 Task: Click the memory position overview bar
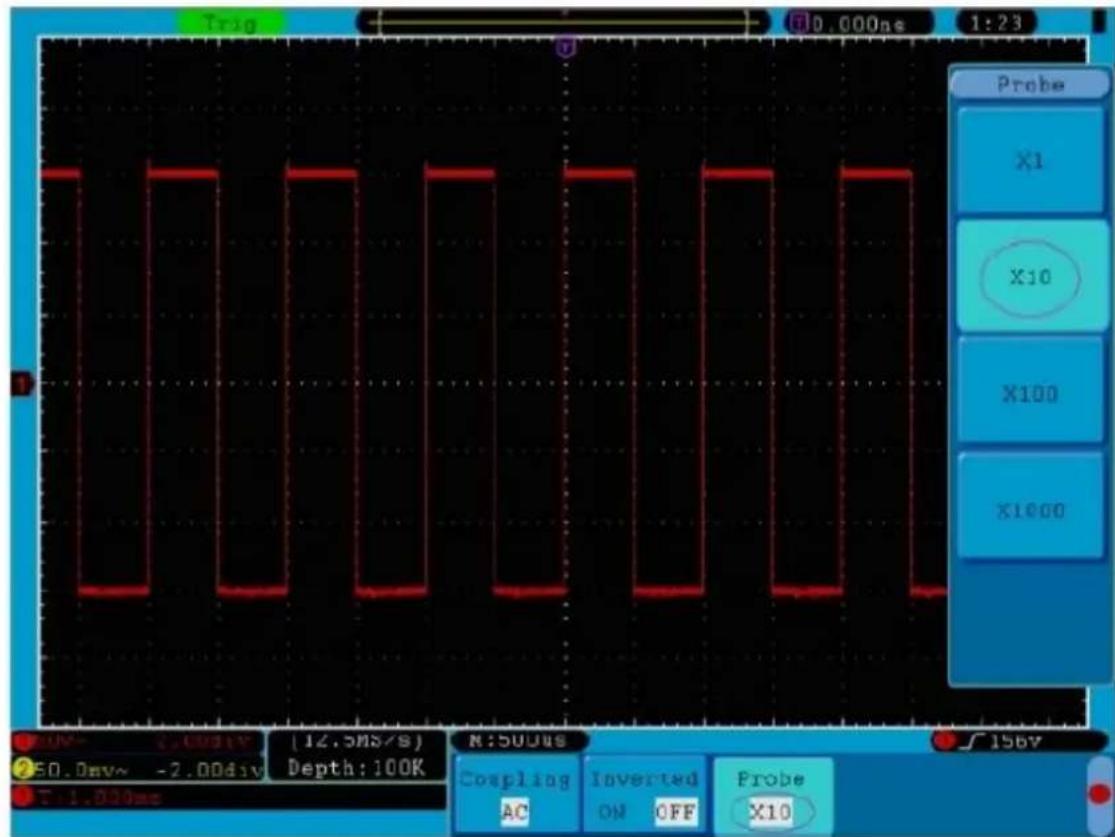tap(563, 23)
